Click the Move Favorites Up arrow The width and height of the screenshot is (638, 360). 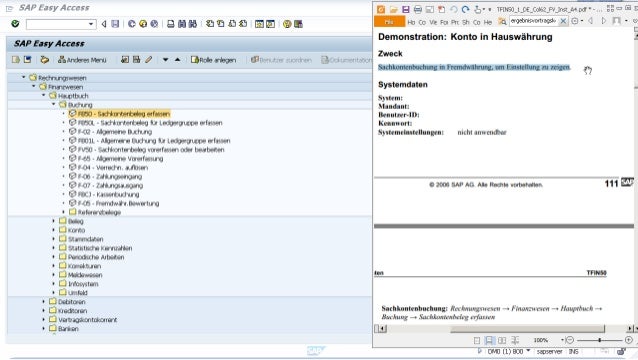click(x=177, y=60)
